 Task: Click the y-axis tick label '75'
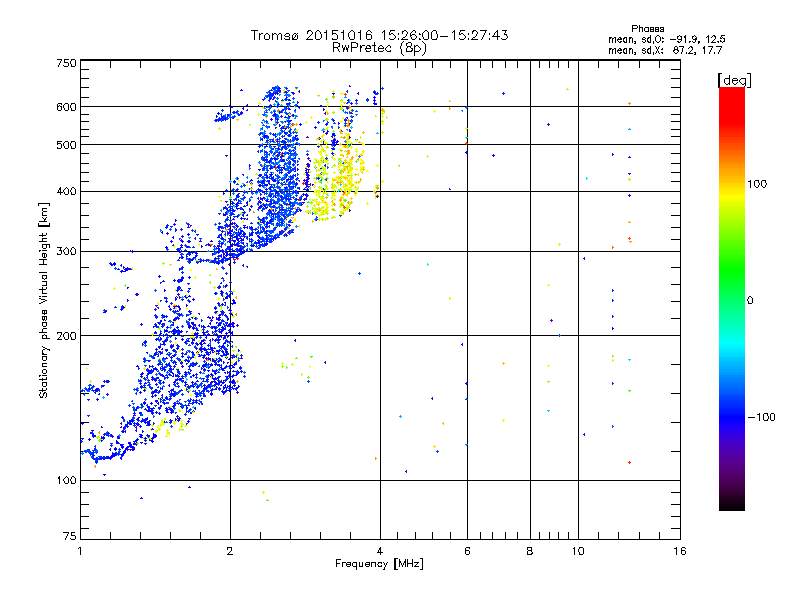70,536
